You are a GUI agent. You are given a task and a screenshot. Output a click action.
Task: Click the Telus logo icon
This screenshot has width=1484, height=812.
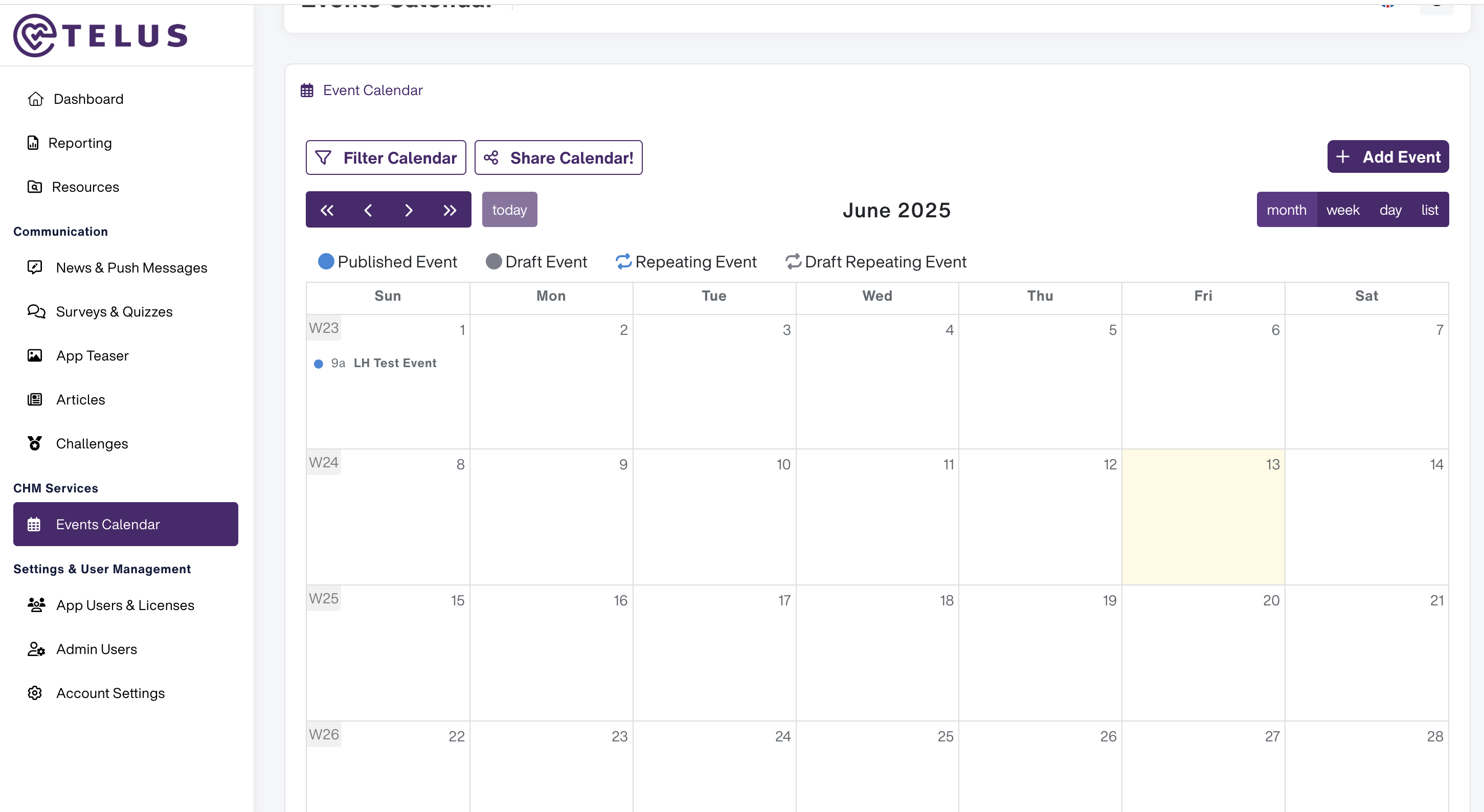[35, 35]
